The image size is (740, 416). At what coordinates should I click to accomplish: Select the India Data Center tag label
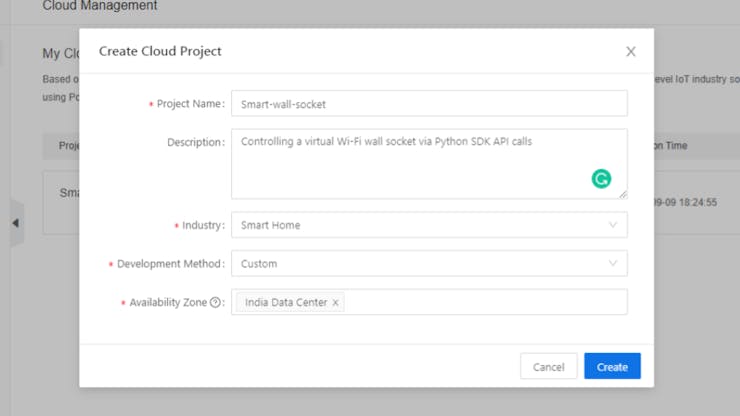tap(285, 303)
